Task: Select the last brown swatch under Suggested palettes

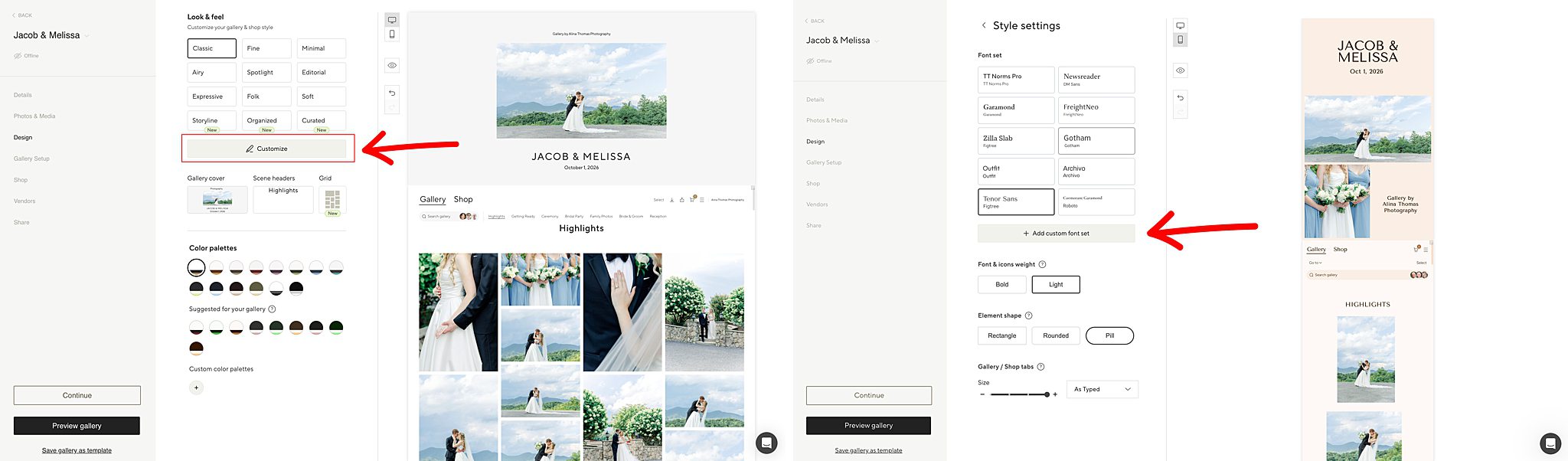Action: click(x=197, y=348)
